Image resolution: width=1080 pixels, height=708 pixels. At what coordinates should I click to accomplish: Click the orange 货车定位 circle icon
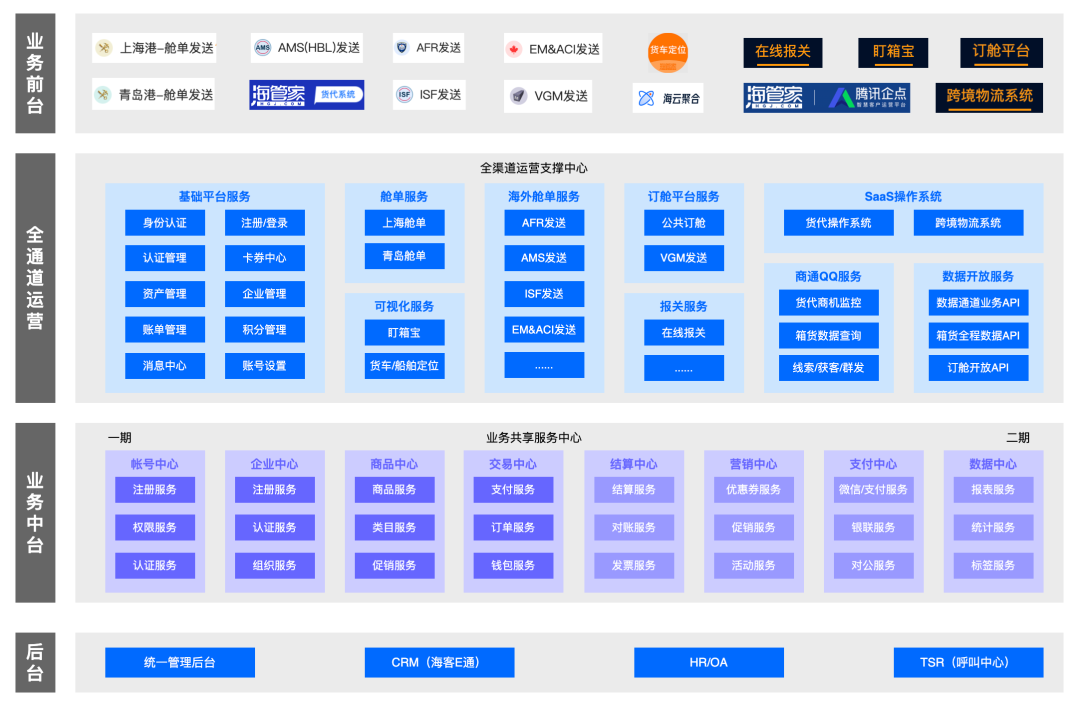click(x=667, y=52)
